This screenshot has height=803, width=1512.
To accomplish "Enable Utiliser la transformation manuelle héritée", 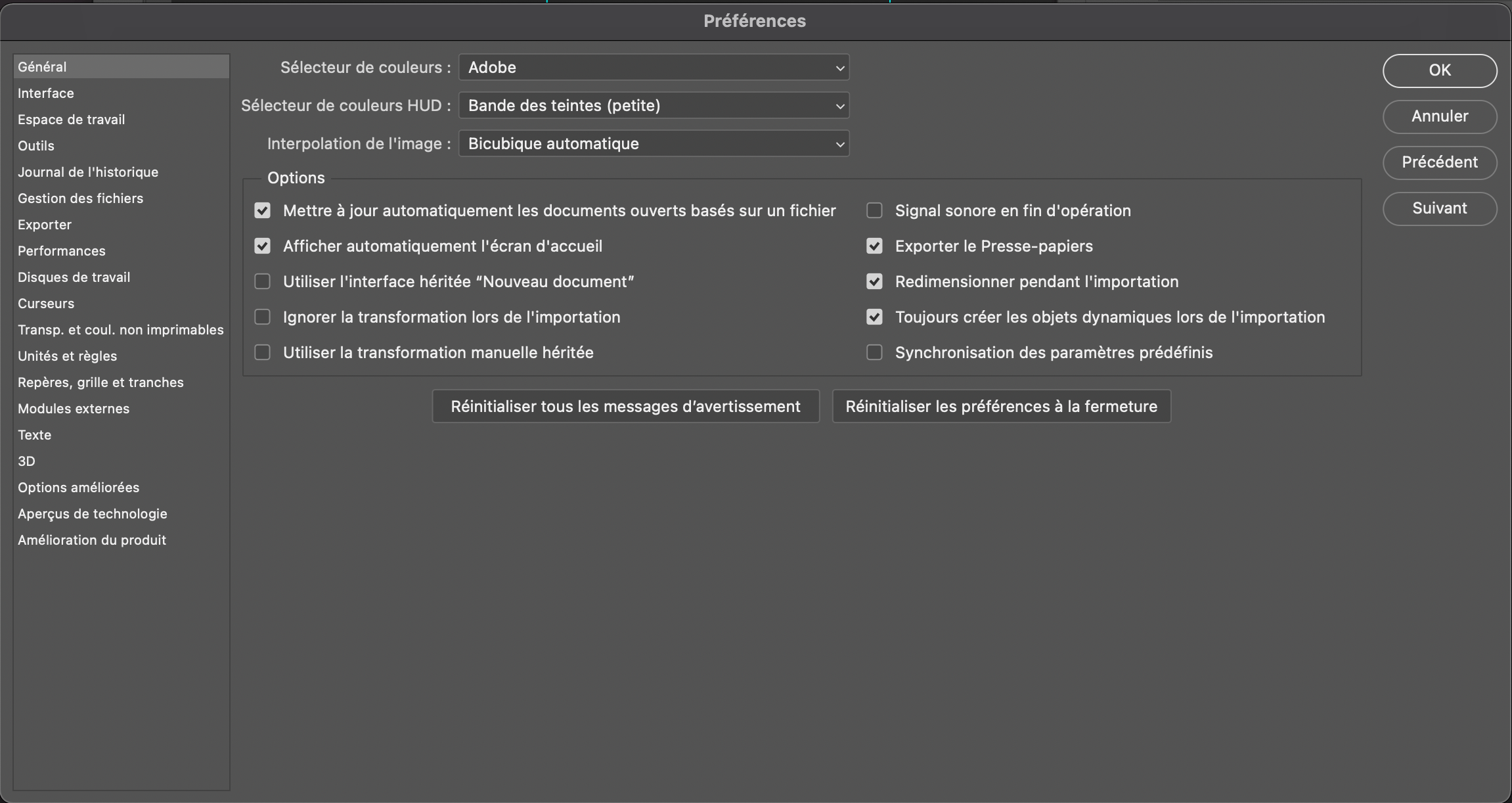I will [263, 352].
